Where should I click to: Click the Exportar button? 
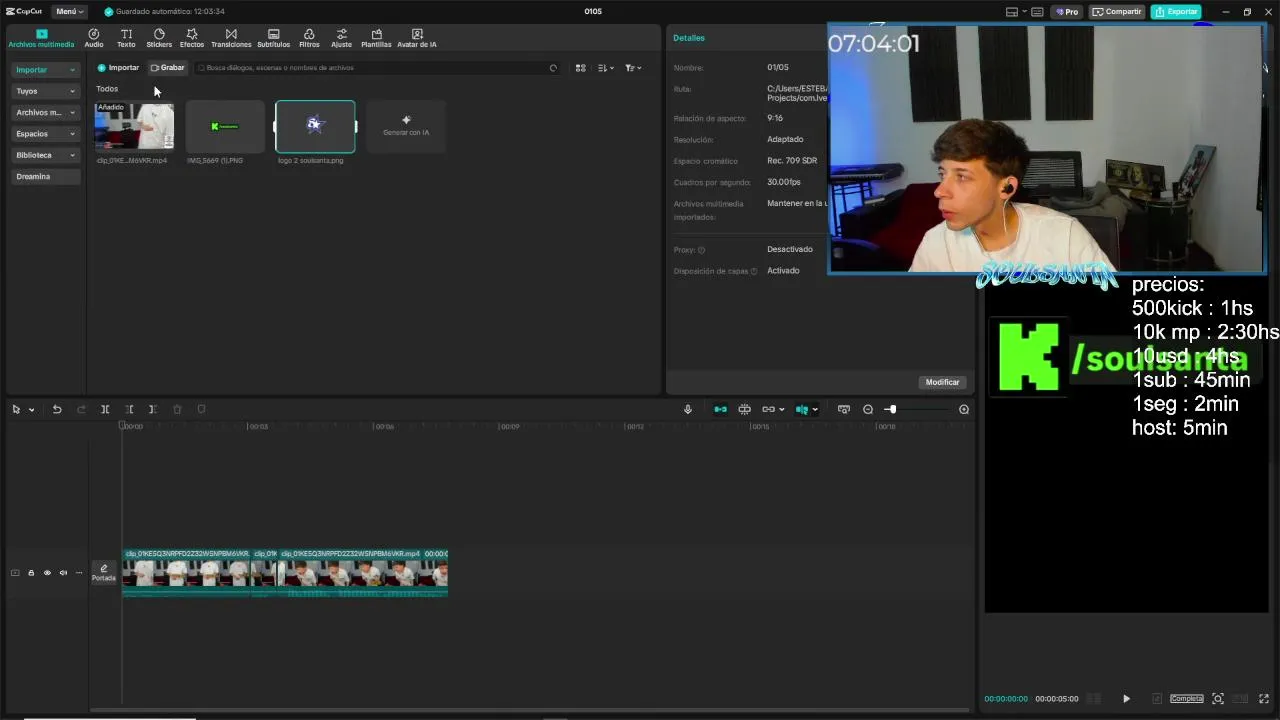(1176, 12)
